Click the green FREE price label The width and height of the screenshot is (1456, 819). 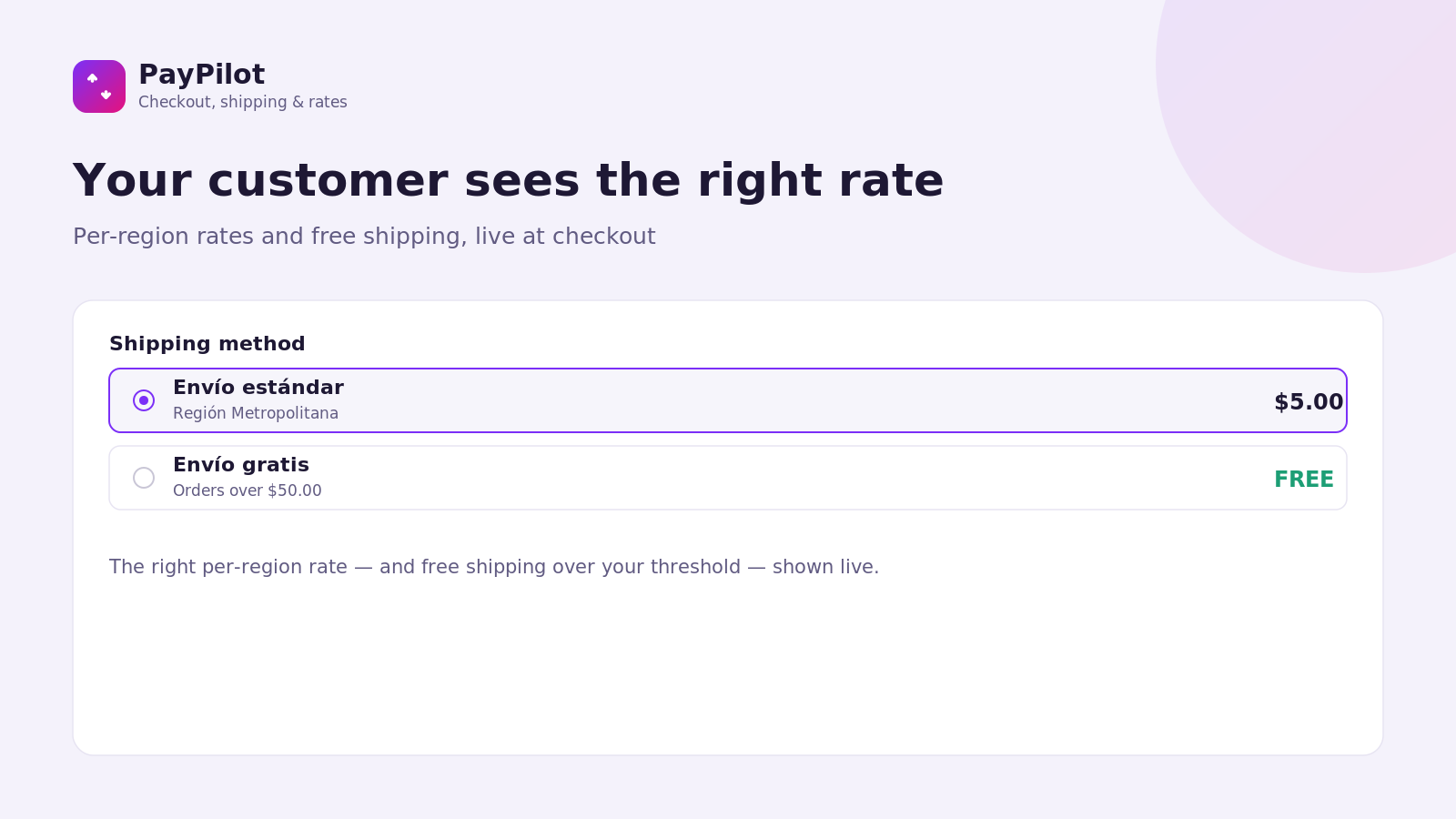tap(1304, 480)
